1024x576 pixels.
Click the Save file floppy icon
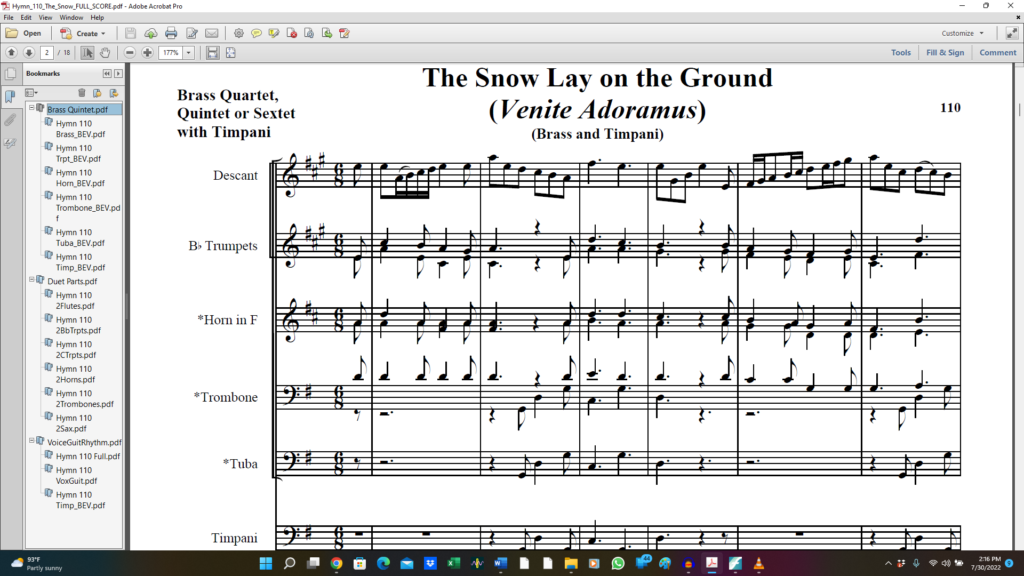[130, 33]
